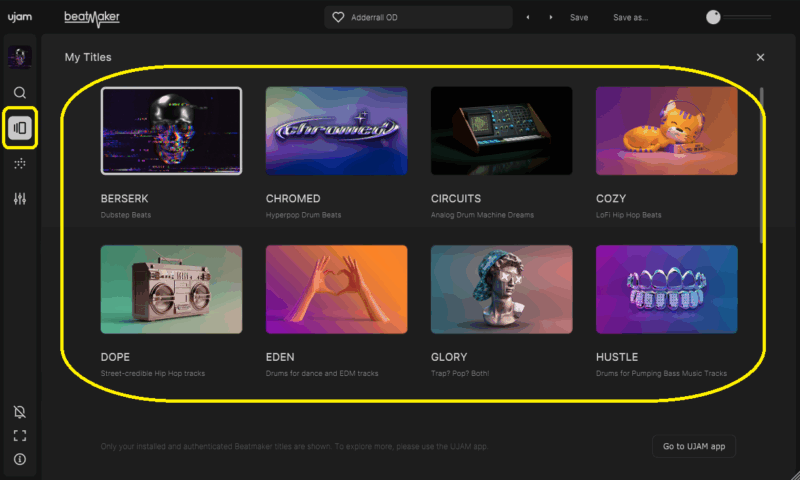Click the DOPE title label
800x480 pixels.
click(115, 357)
